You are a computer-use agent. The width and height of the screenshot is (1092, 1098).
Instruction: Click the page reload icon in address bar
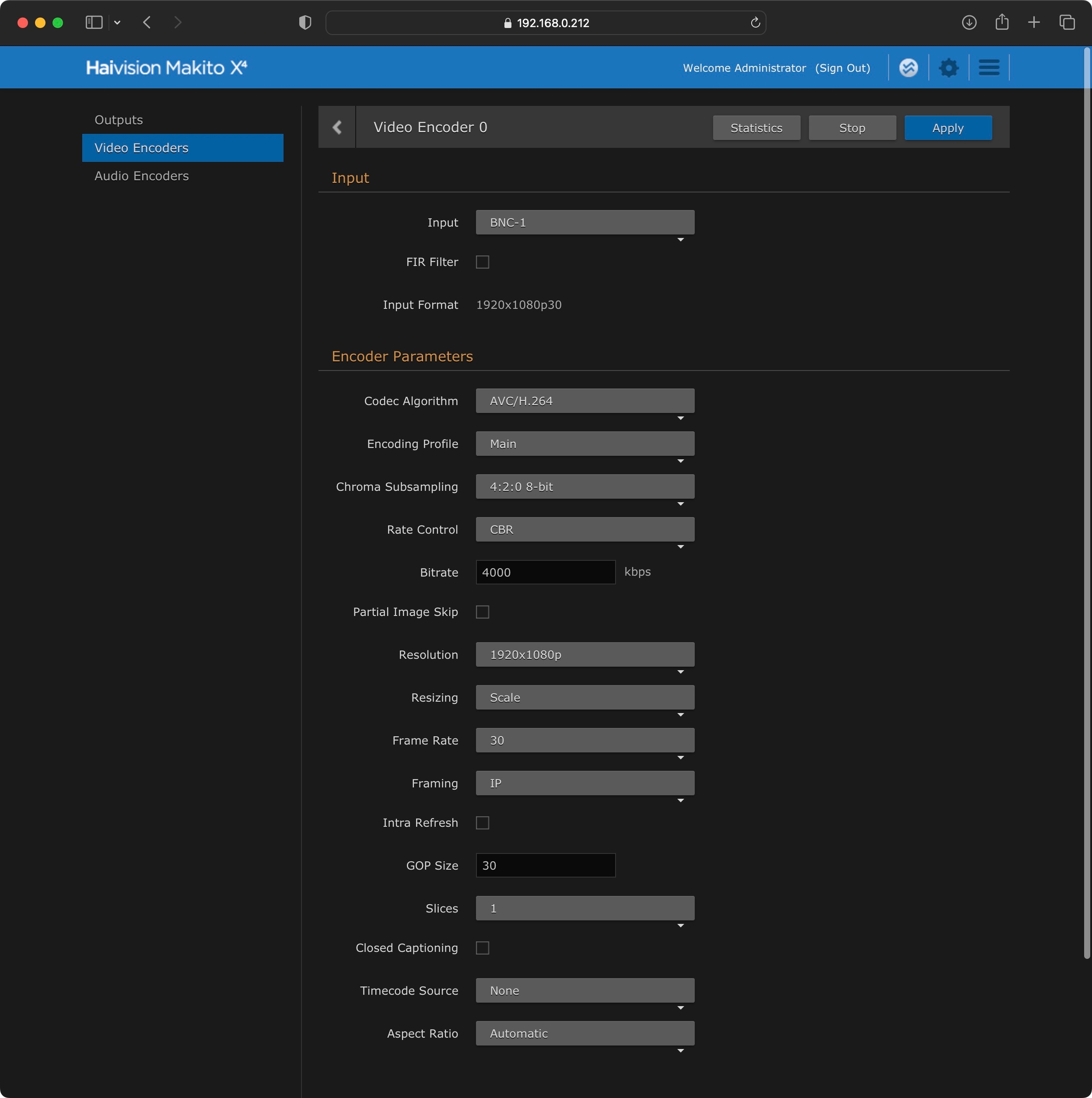(x=755, y=23)
